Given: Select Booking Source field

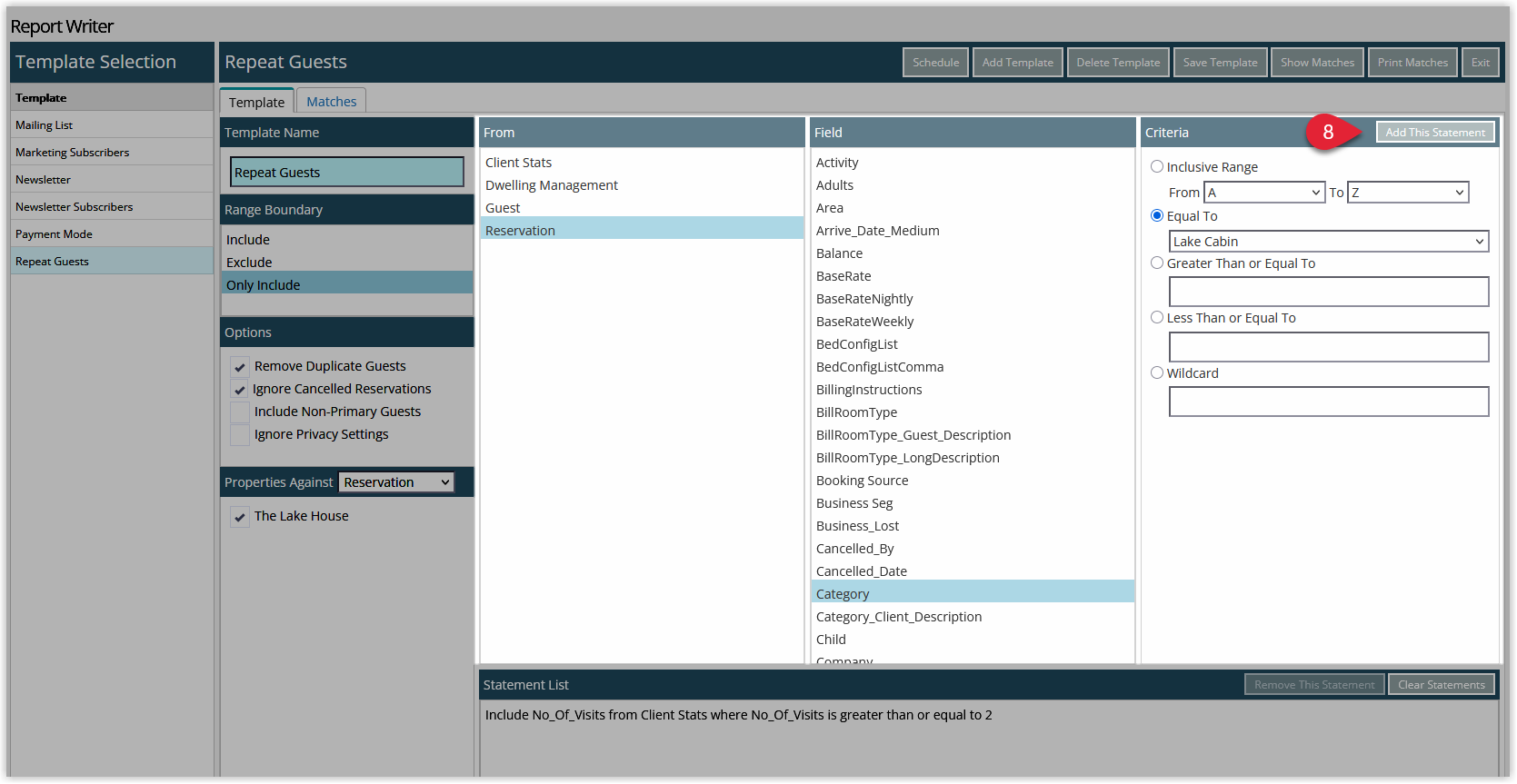Looking at the screenshot, I should [973, 481].
